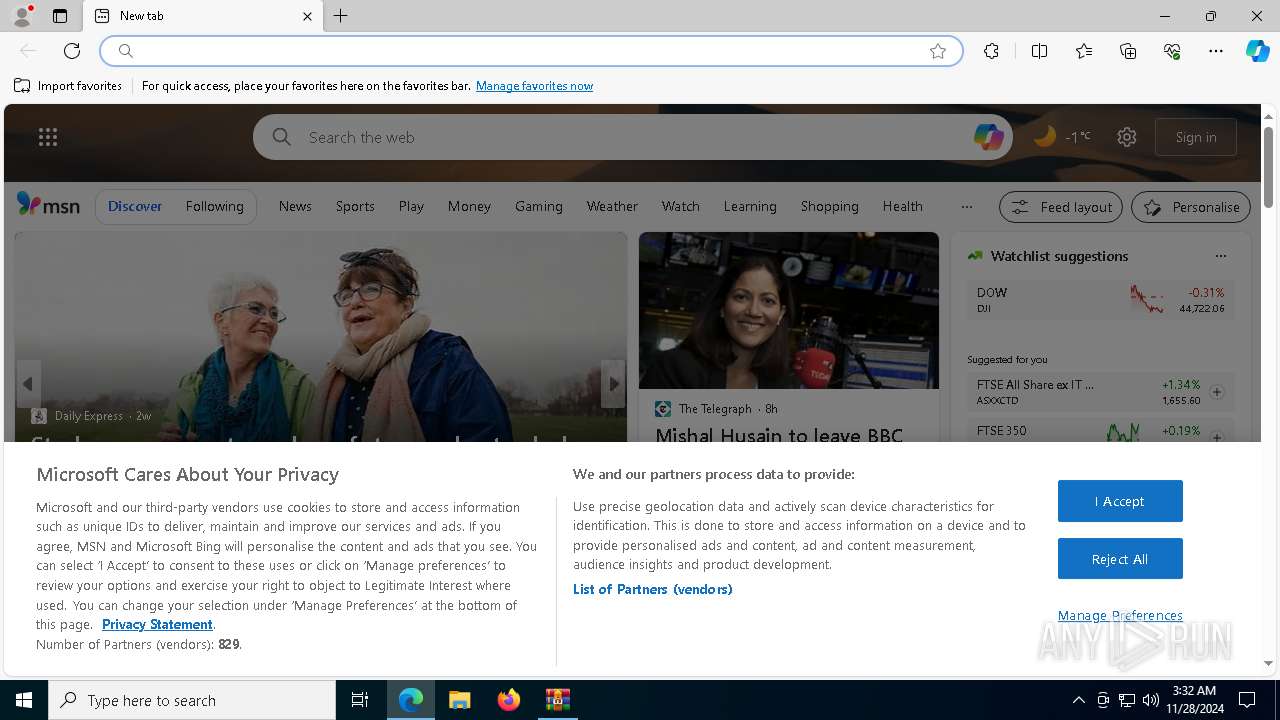Click the browser refresh button
This screenshot has height=720, width=1280.
pyautogui.click(x=72, y=51)
